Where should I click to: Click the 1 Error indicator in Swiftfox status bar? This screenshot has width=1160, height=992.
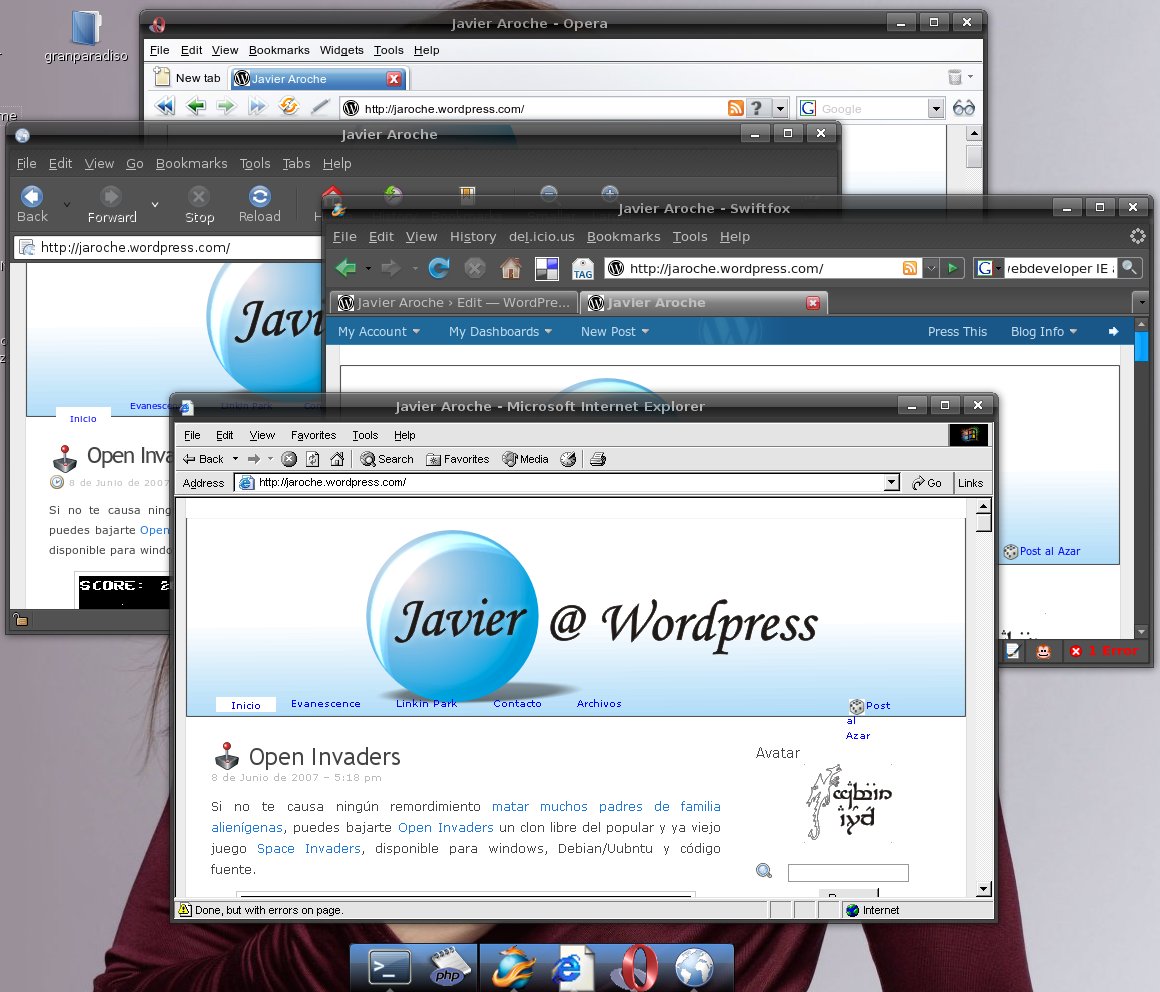click(1103, 651)
